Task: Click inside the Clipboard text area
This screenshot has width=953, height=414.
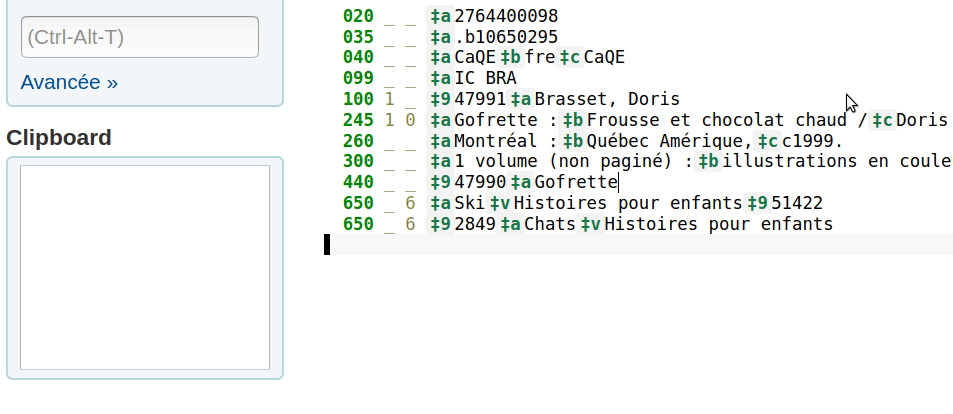Action: [145, 267]
